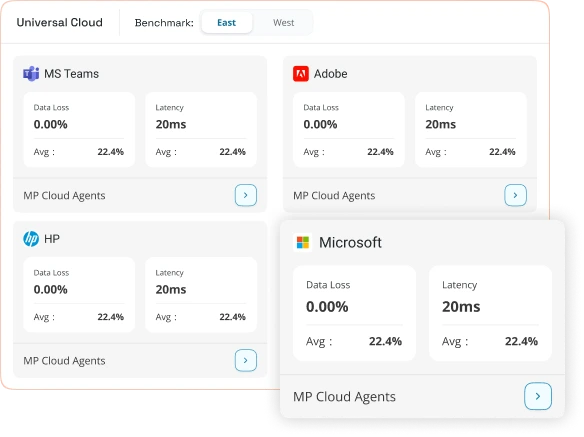Select the HP card heading
The image size is (584, 437).
click(x=52, y=239)
